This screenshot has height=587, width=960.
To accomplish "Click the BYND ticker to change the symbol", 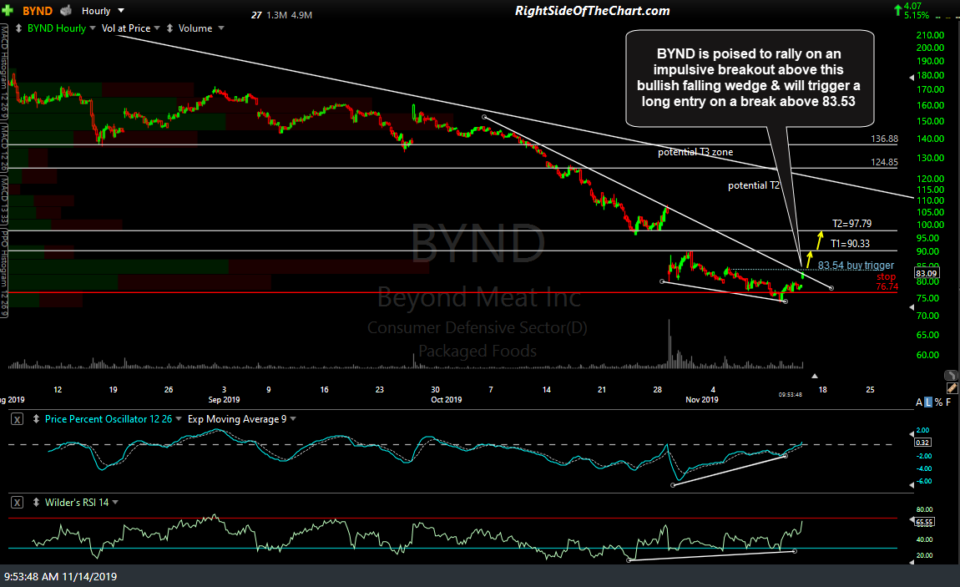I will [37, 10].
